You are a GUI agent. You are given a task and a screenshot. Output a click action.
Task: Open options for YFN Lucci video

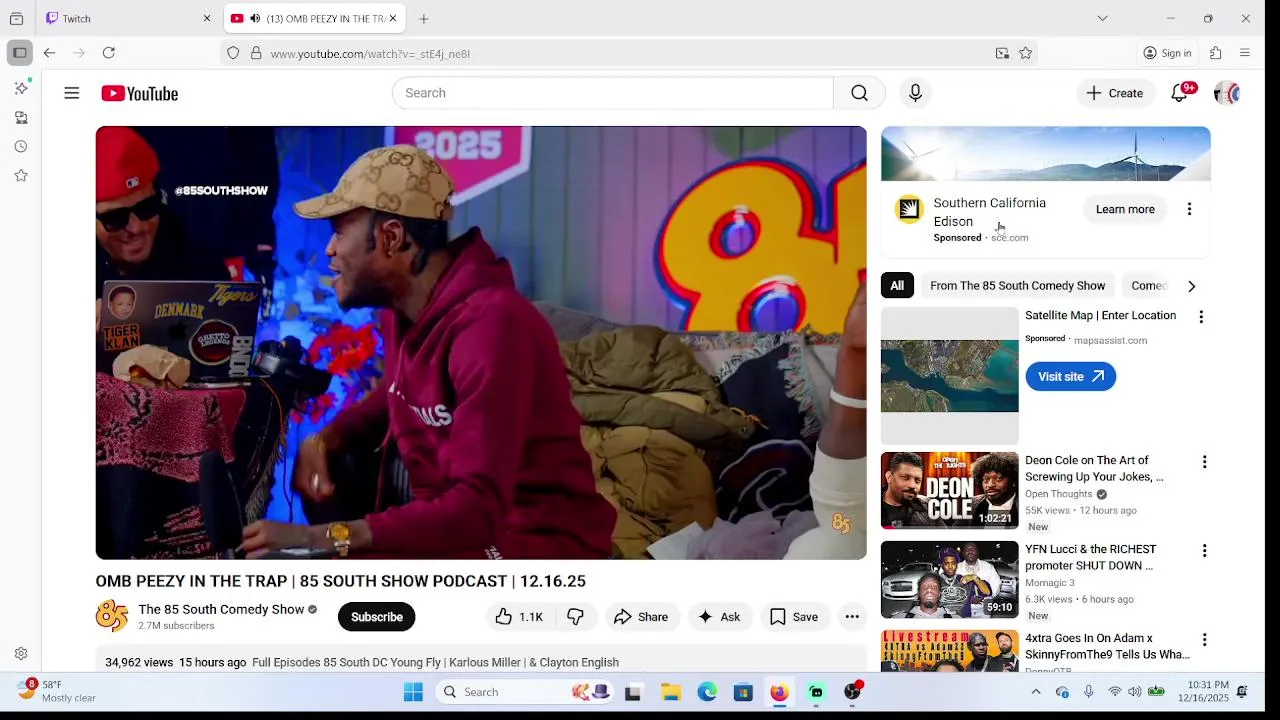[1204, 551]
